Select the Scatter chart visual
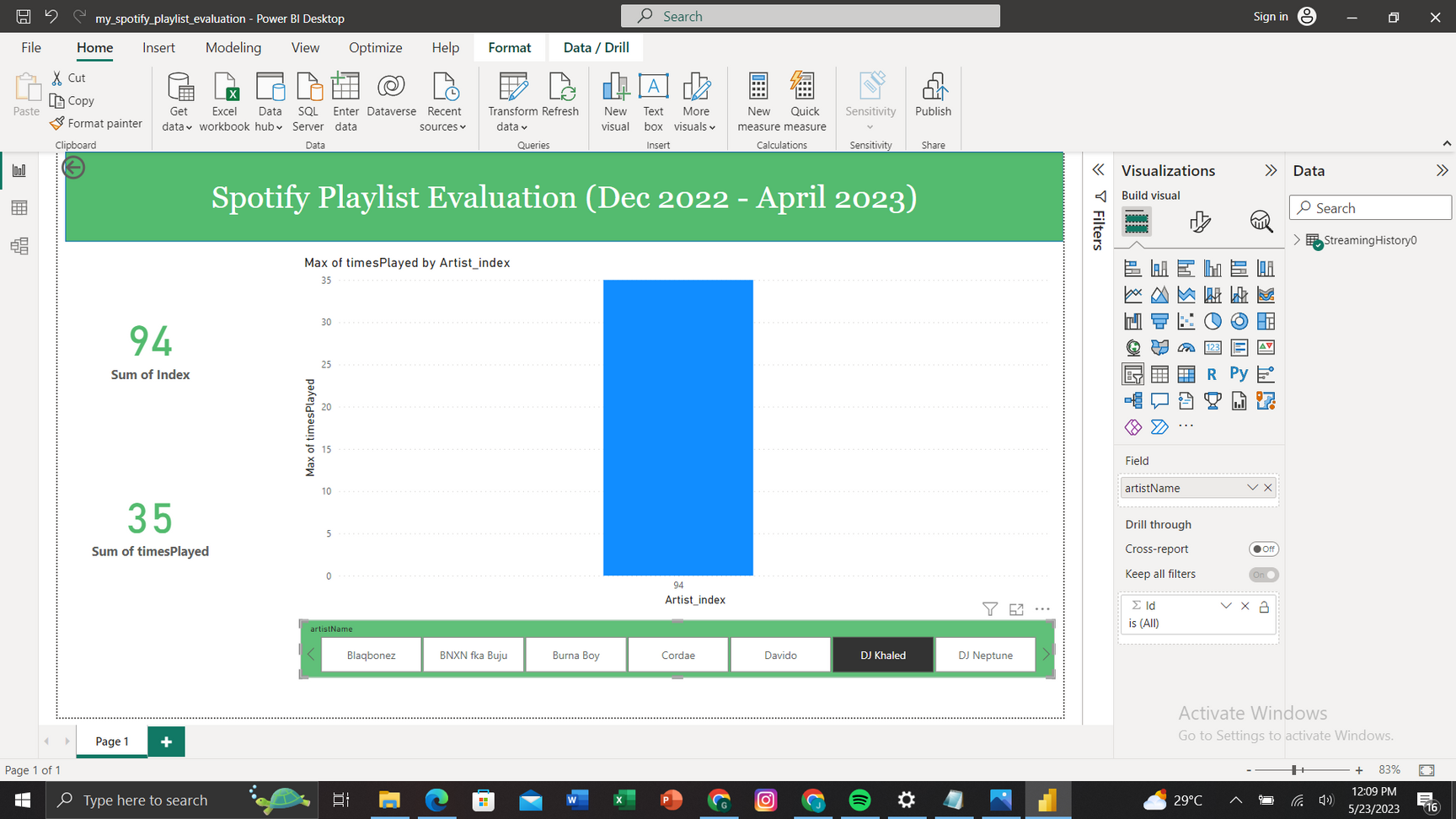1456x819 pixels. click(x=1186, y=321)
